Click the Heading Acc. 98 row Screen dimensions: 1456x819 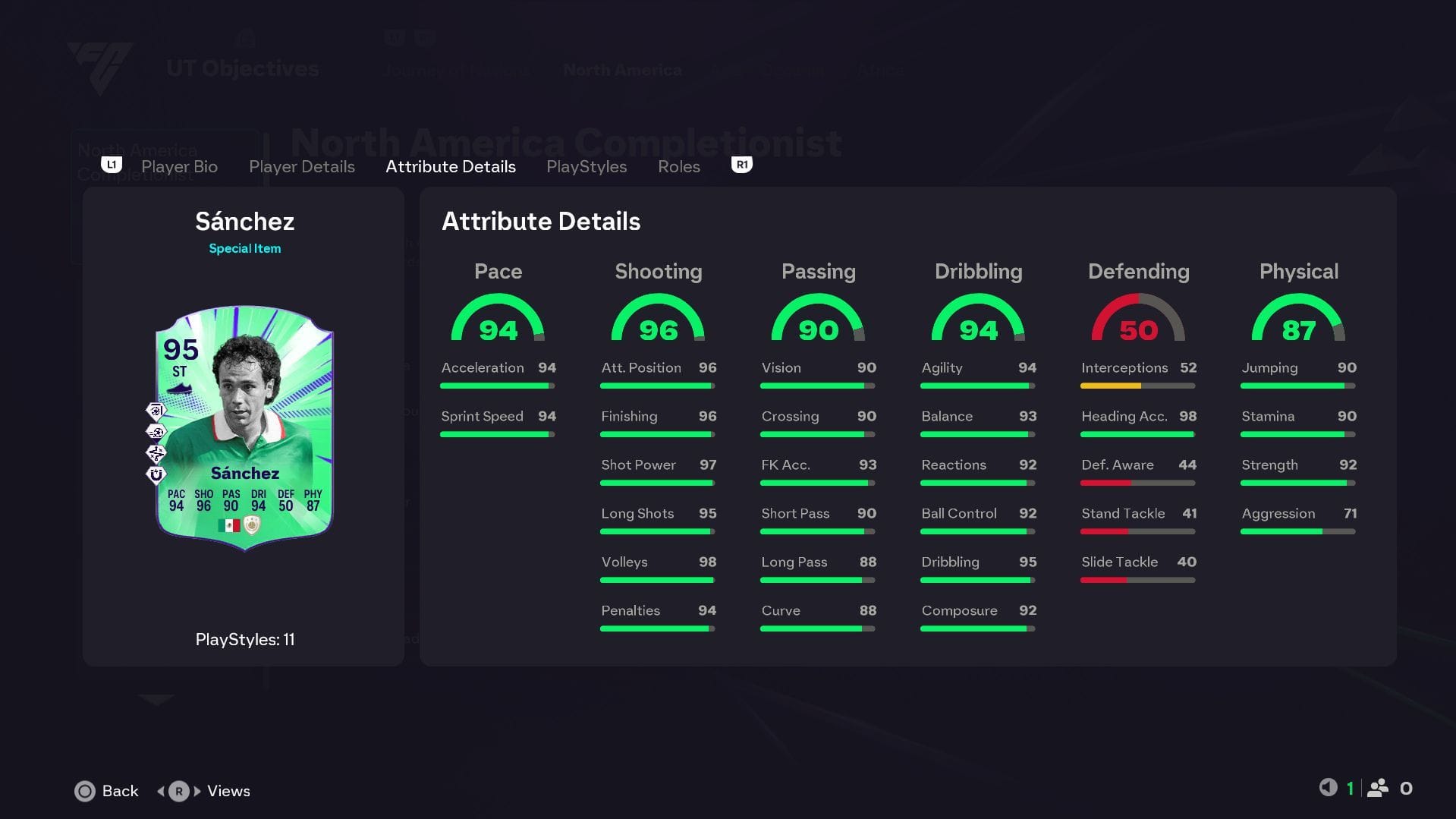point(1138,423)
